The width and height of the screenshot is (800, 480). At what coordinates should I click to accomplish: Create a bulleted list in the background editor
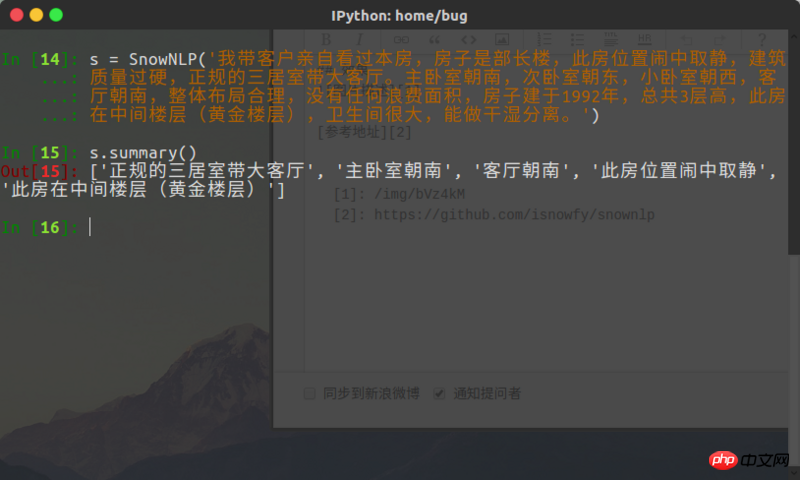[x=577, y=39]
